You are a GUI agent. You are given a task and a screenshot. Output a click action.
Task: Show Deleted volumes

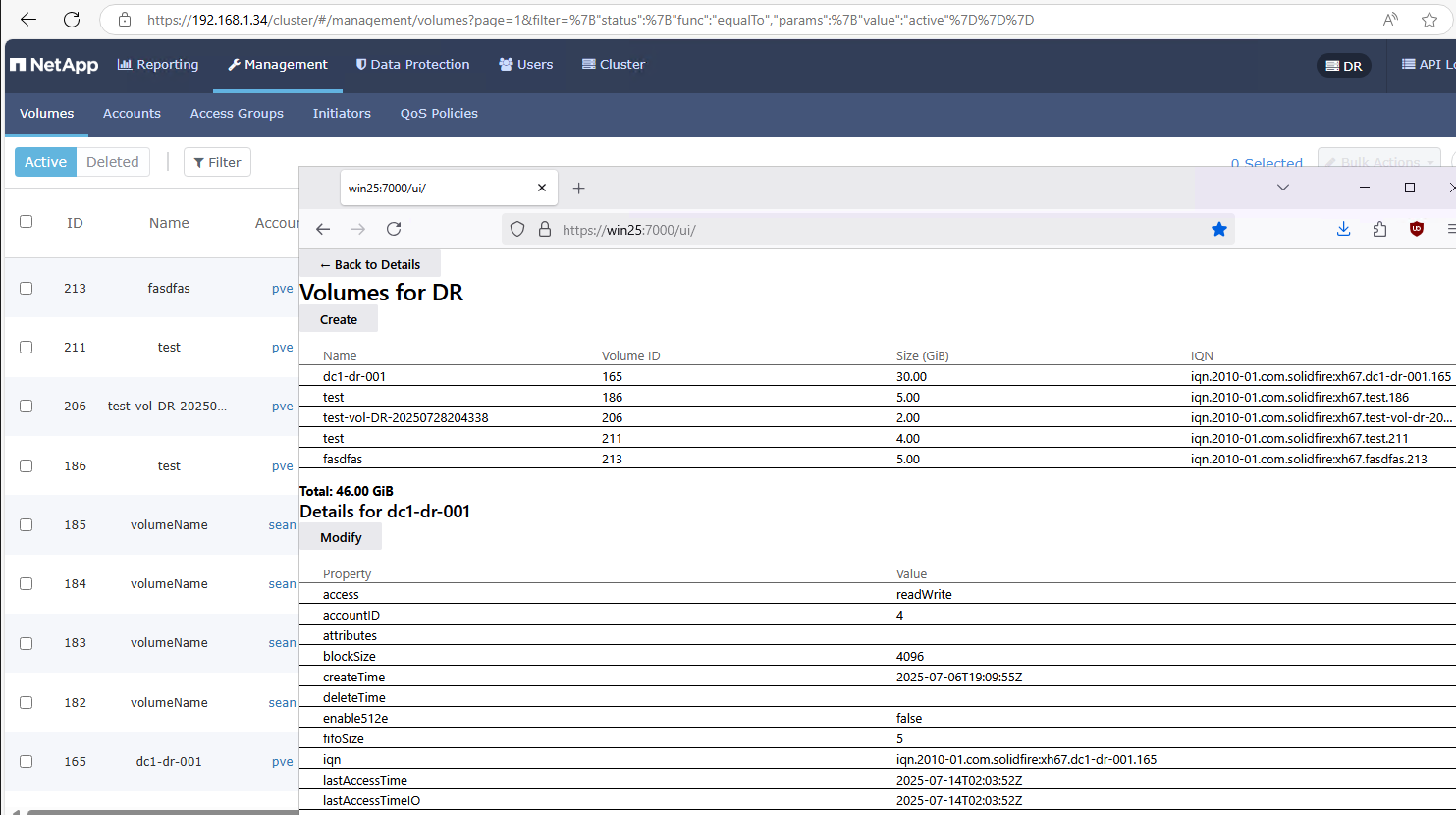(113, 162)
